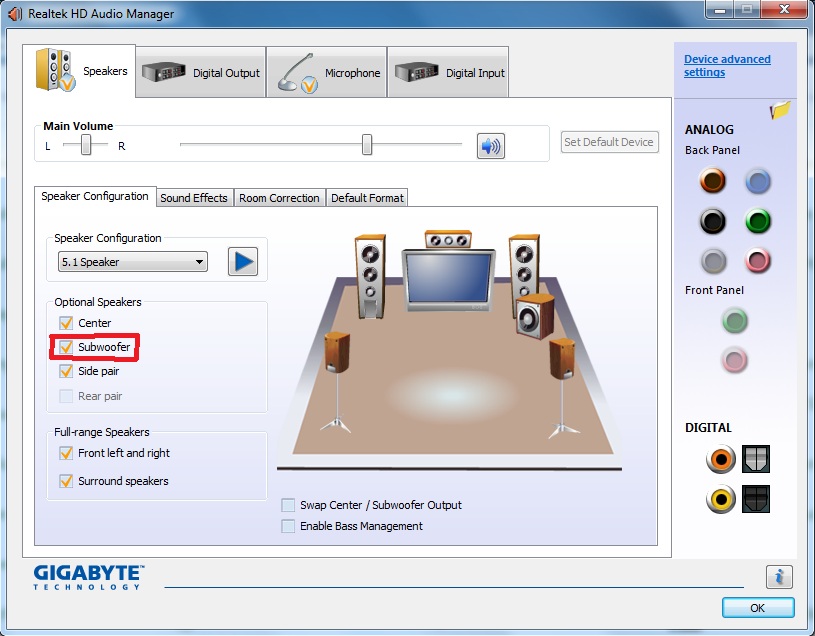The height and width of the screenshot is (636, 815).
Task: Enable Bass Management checkbox
Action: [288, 526]
